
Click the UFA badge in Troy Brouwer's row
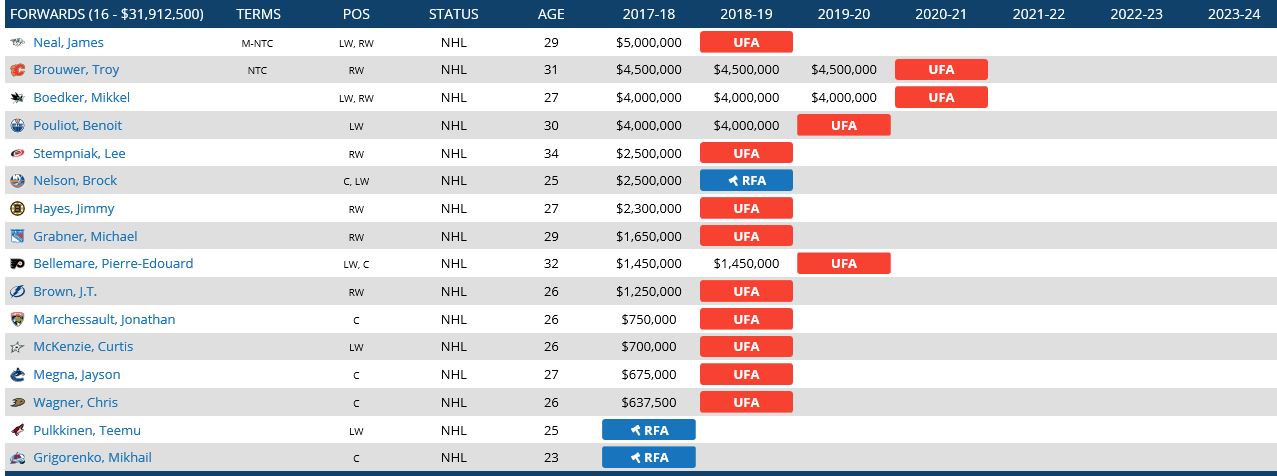coord(941,70)
